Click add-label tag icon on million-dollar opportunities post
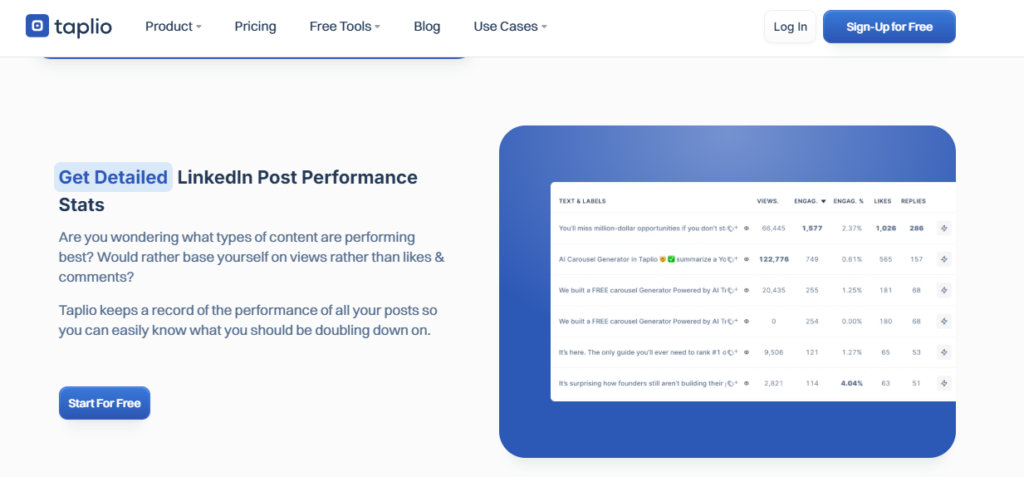This screenshot has width=1024, height=477. coord(733,229)
